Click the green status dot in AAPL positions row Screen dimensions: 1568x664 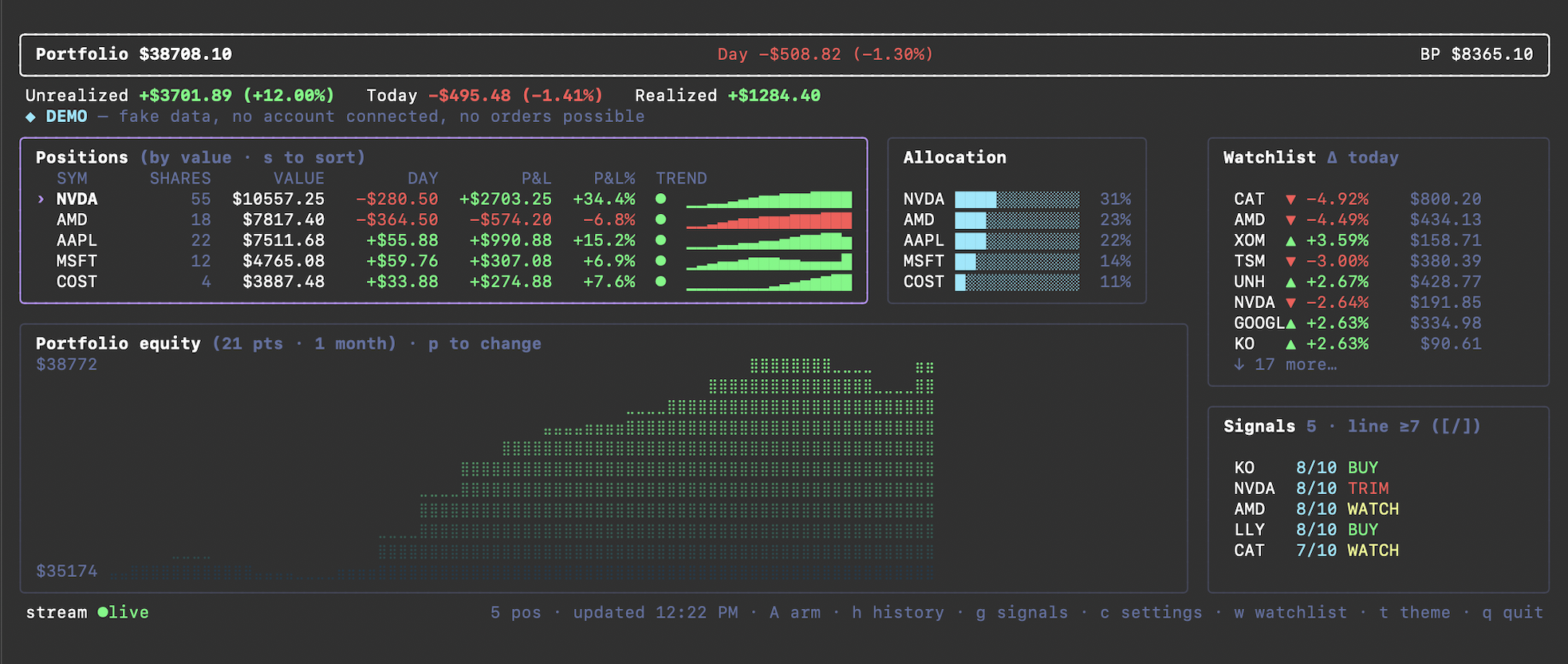pos(660,240)
